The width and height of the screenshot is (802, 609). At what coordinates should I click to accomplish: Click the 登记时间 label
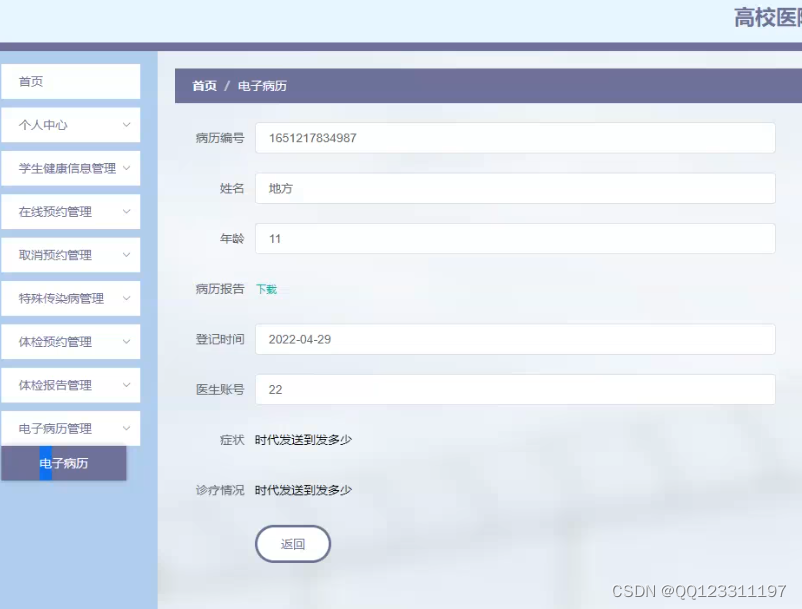click(220, 340)
